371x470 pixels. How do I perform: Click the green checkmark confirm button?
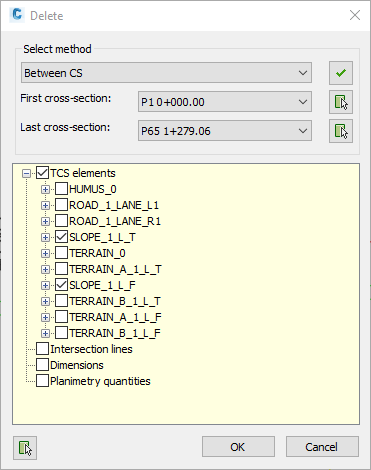341,73
